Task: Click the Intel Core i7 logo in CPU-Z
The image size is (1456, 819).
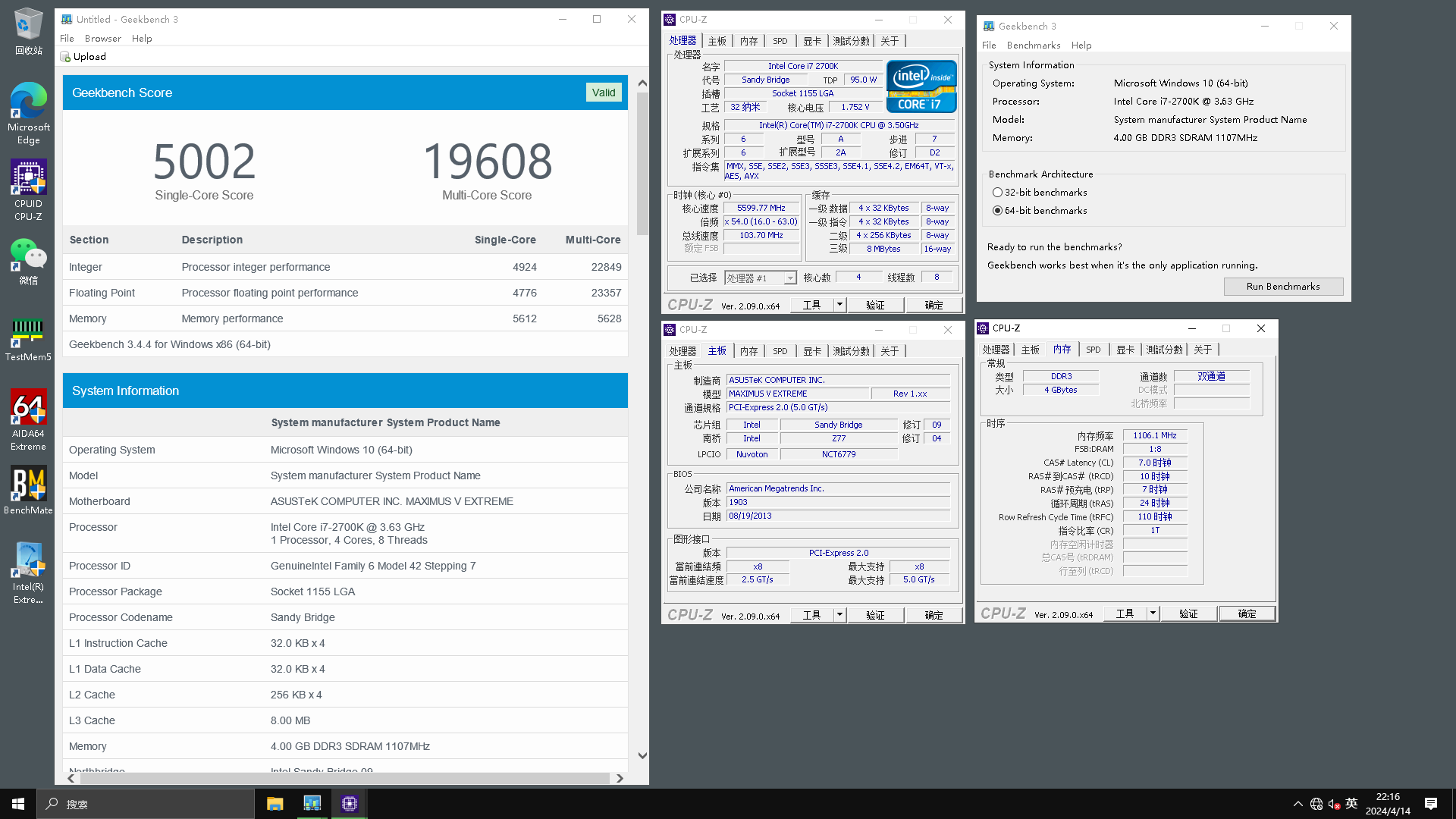Action: click(x=921, y=86)
